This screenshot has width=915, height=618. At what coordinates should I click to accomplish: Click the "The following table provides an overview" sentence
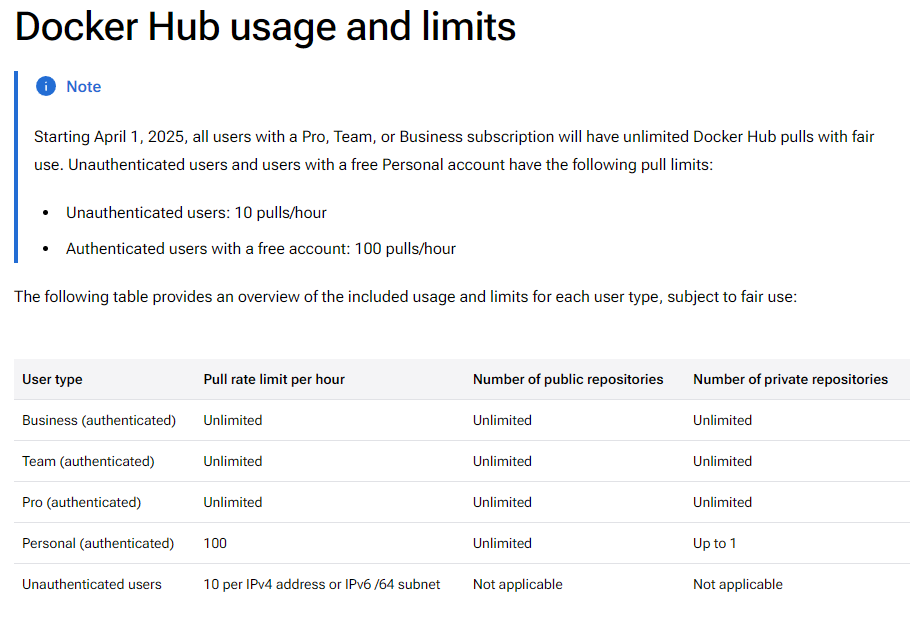coord(406,296)
